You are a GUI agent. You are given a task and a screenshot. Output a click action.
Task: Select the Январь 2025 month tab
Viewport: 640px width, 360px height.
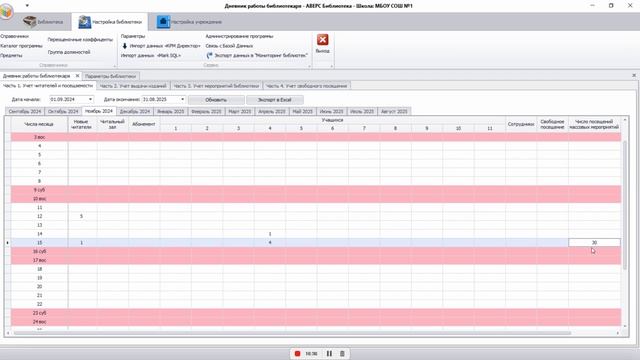point(171,111)
